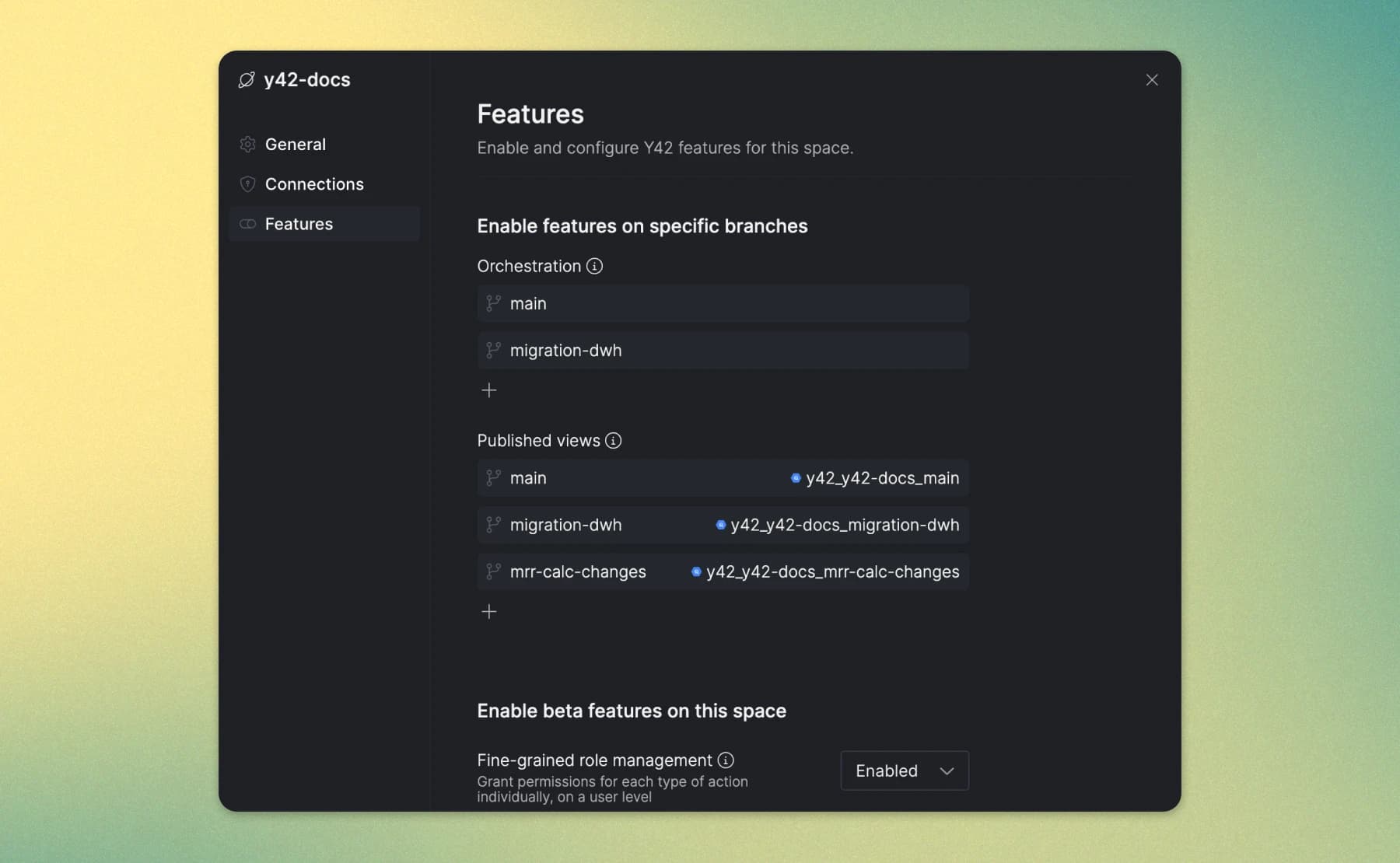Click branch icon next to mrr-calc-changes

(x=493, y=571)
